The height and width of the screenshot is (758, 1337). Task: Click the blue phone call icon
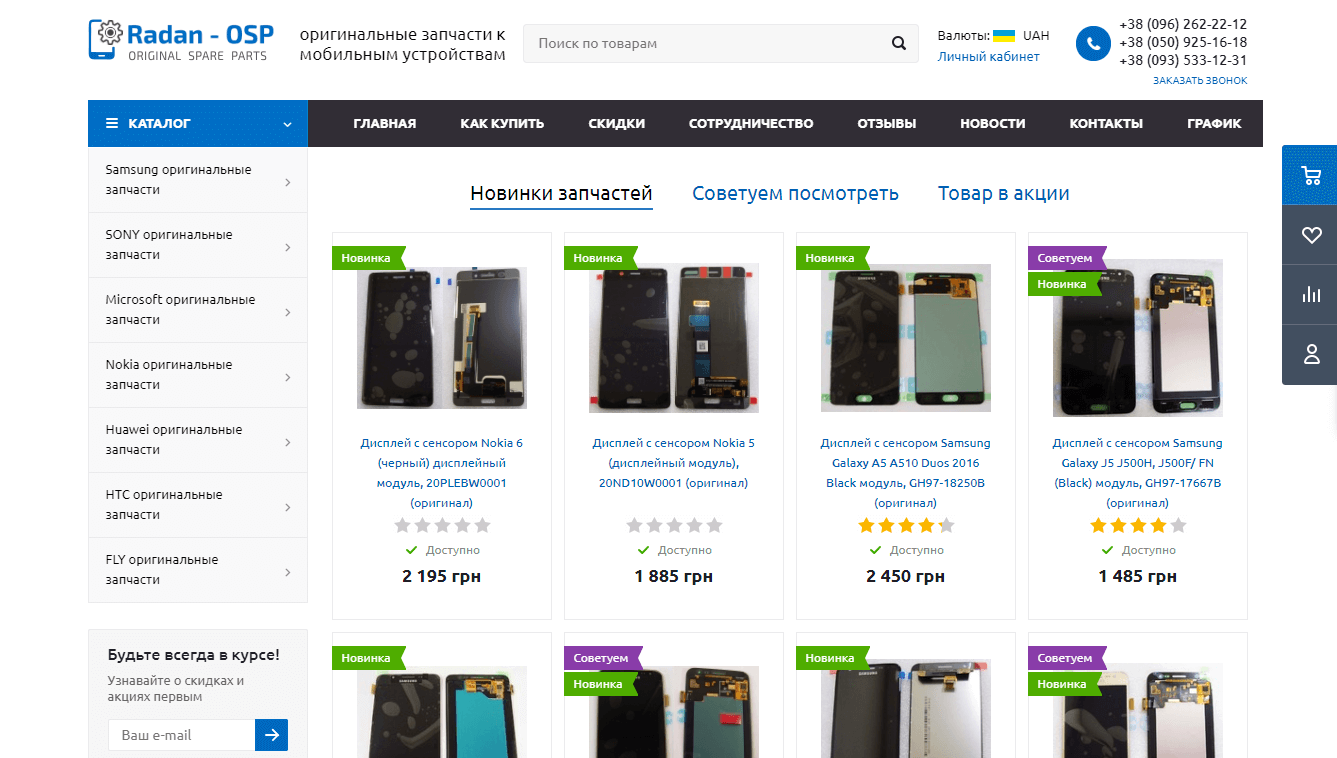1093,44
